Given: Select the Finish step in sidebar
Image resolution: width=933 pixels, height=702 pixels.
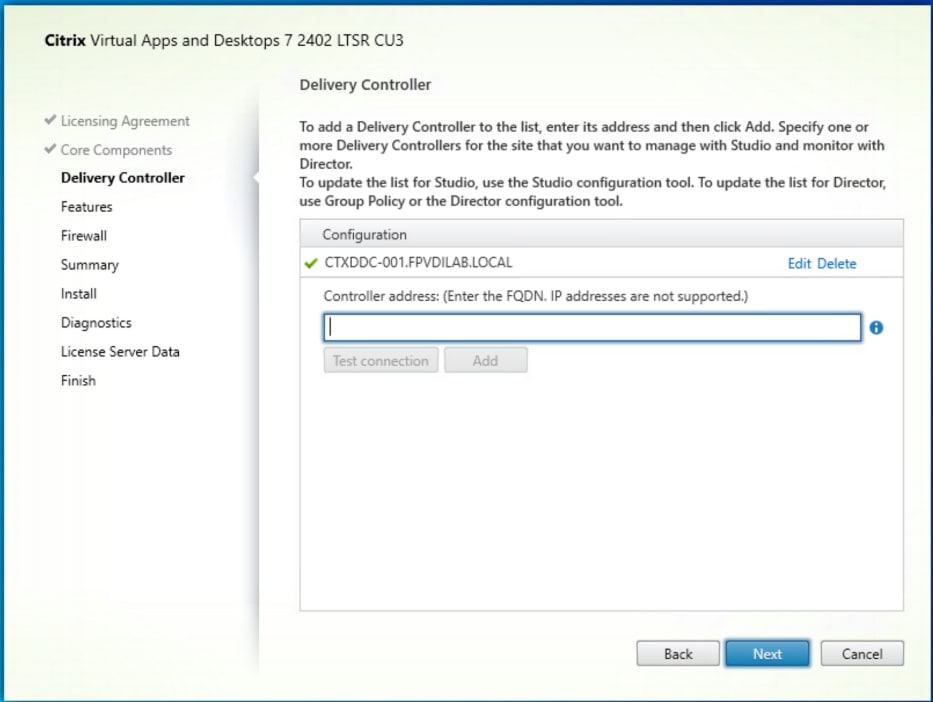Looking at the screenshot, I should tap(78, 381).
